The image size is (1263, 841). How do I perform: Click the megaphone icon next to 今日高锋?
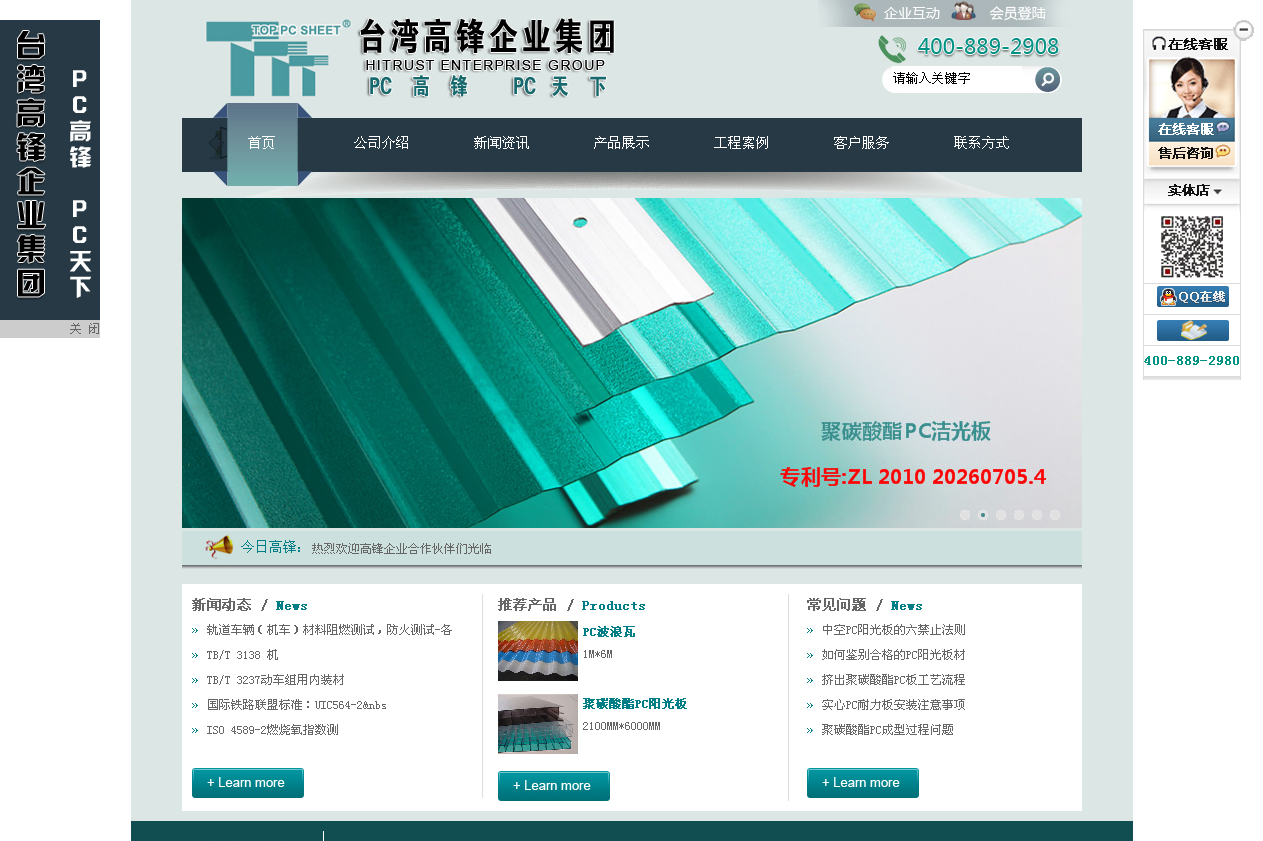[x=219, y=547]
